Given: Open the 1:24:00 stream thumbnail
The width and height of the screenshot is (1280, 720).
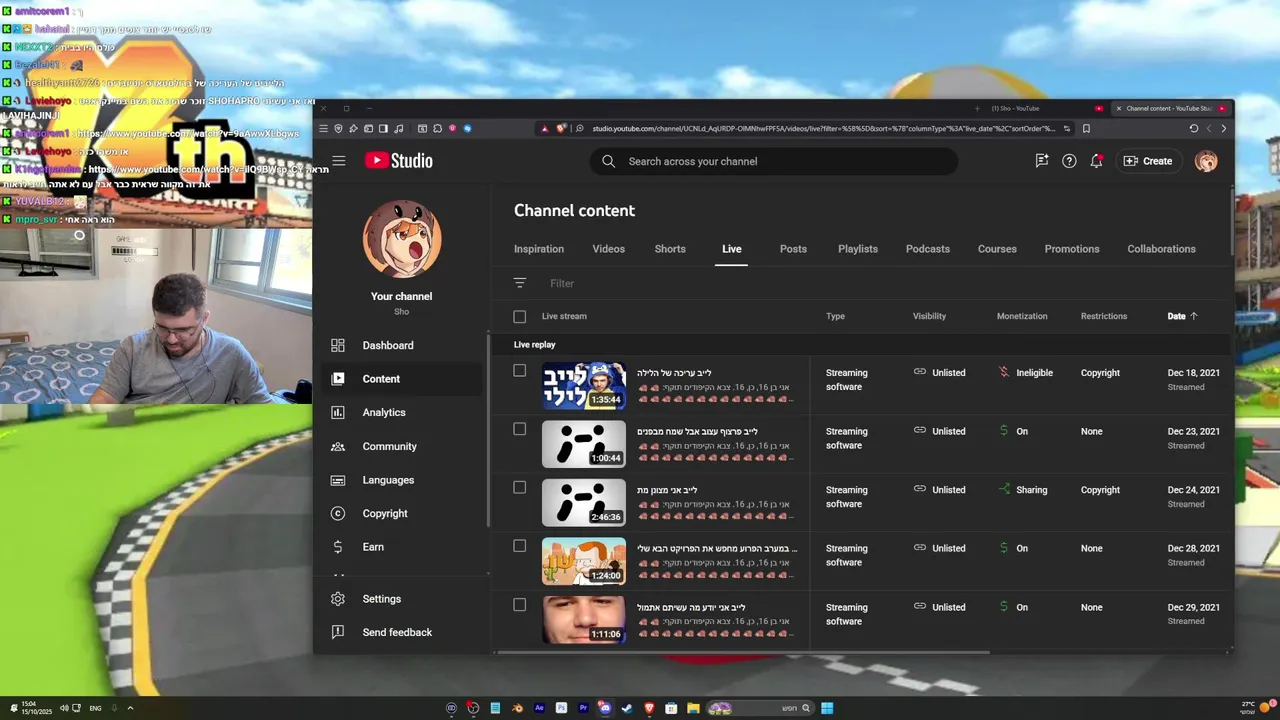Looking at the screenshot, I should (x=584, y=561).
